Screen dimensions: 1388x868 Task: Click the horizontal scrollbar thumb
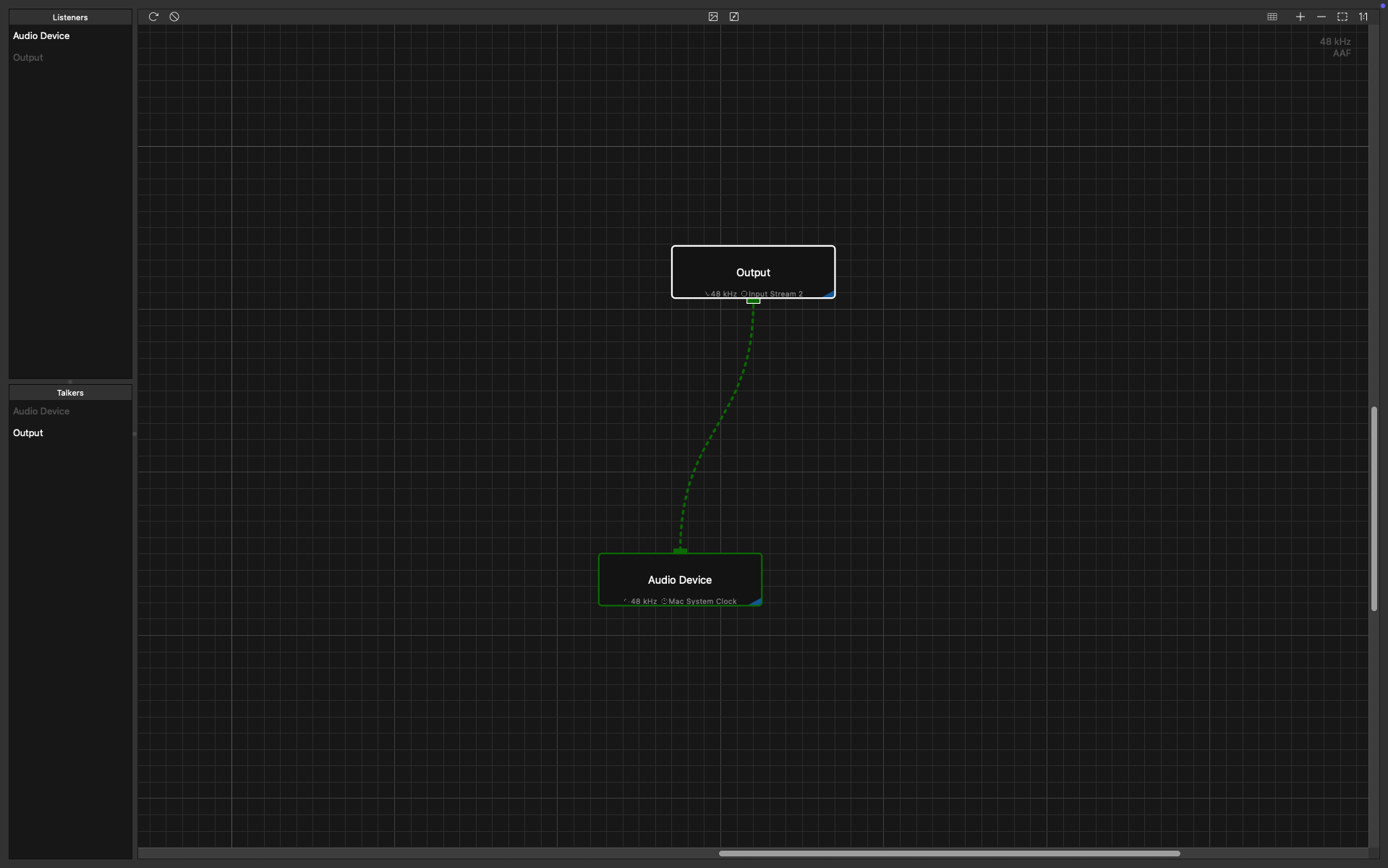[949, 854]
